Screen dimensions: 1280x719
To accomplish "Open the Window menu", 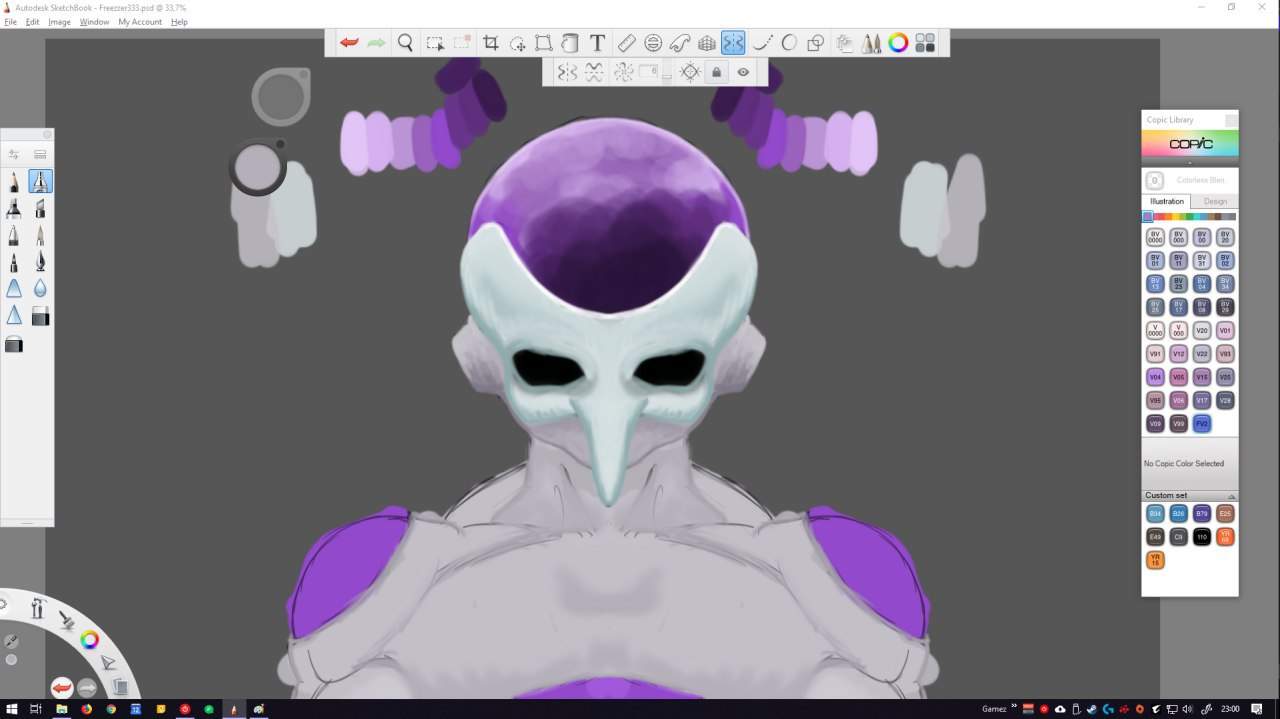I will click(94, 22).
